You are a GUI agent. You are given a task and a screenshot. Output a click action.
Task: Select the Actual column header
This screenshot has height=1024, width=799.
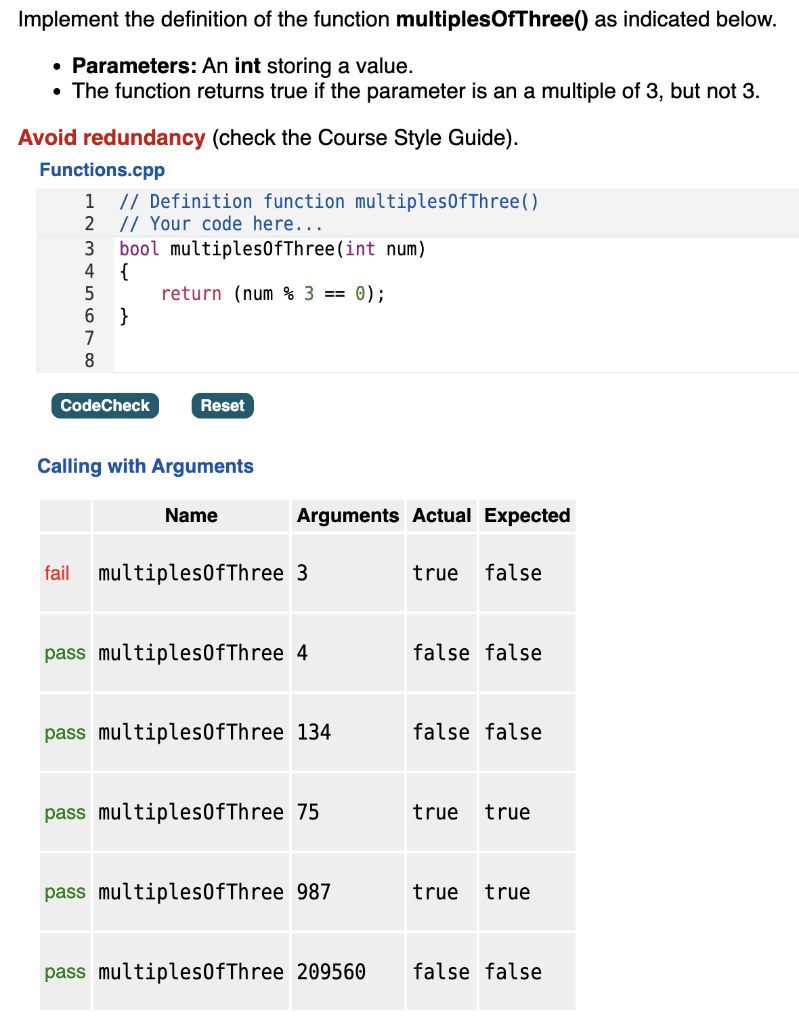tap(441, 515)
